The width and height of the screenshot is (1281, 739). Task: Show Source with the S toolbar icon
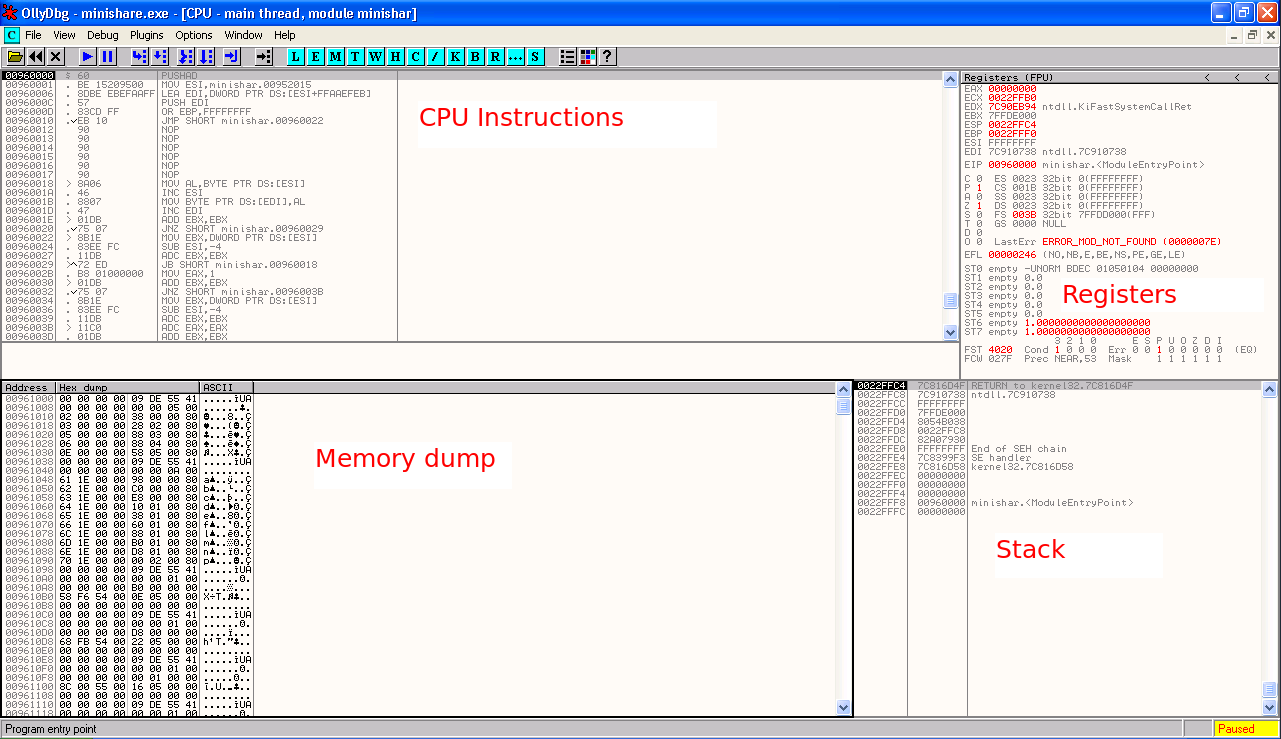[536, 57]
